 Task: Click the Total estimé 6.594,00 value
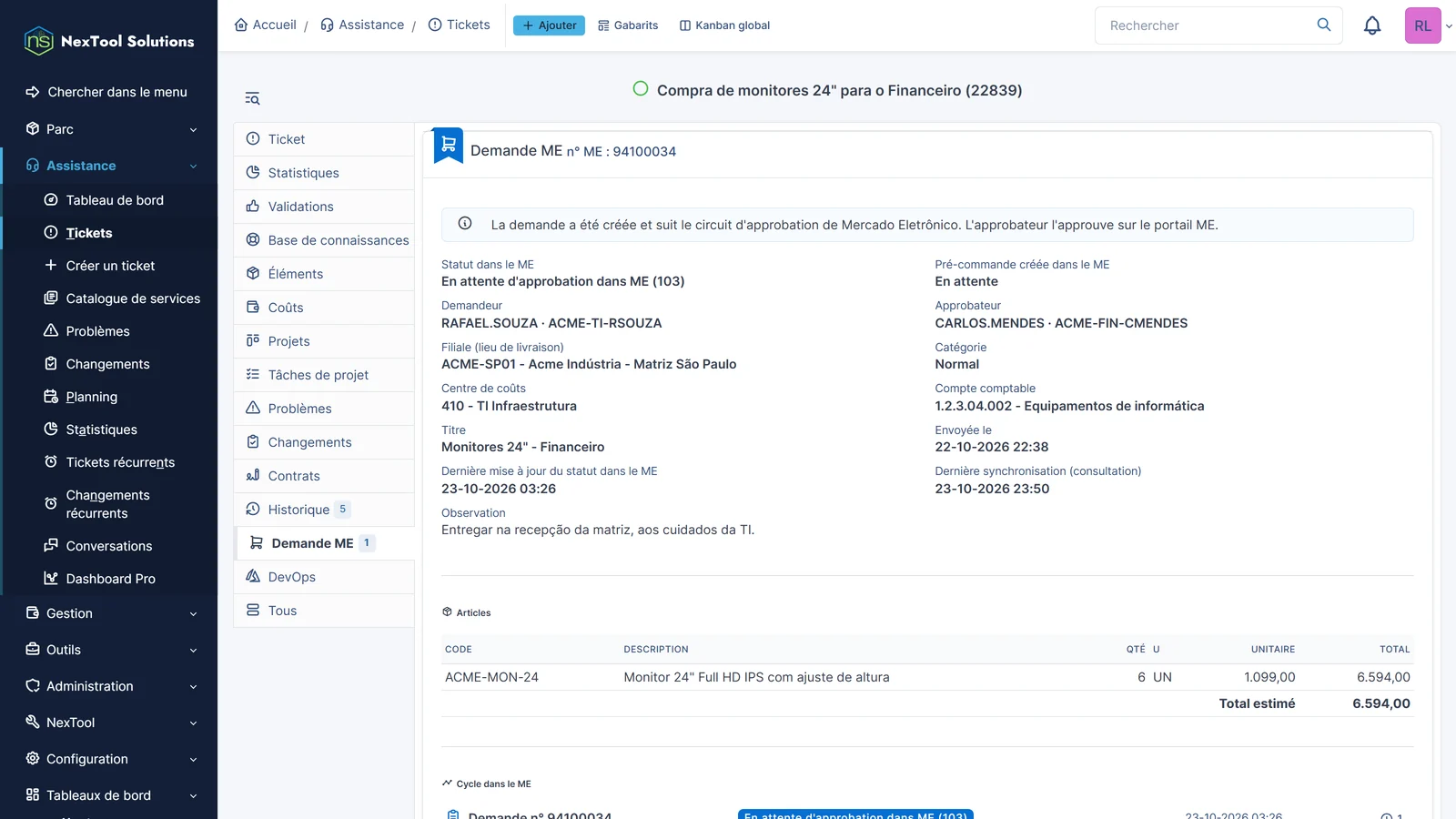tap(1381, 703)
